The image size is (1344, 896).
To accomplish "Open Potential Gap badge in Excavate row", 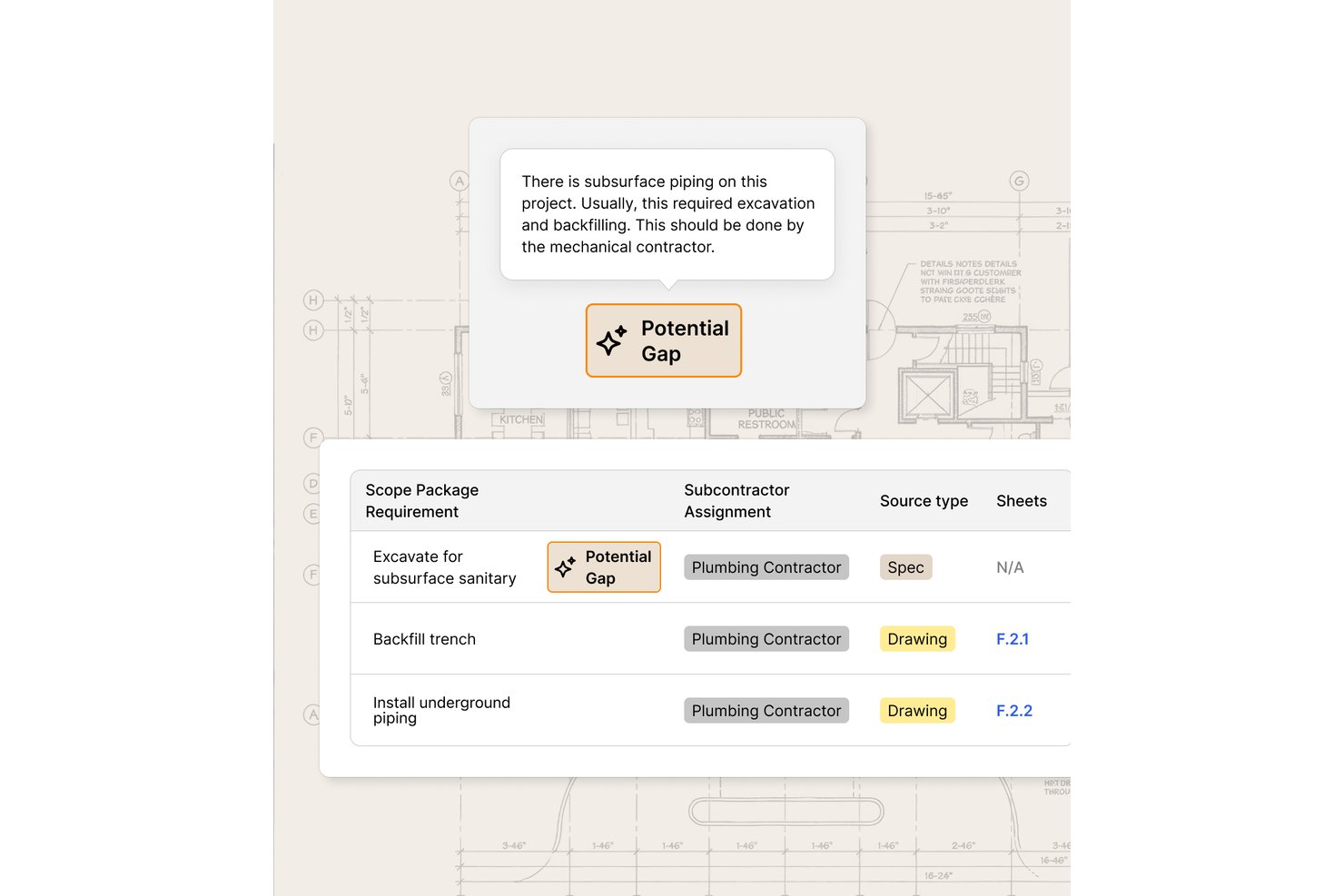I will [604, 567].
